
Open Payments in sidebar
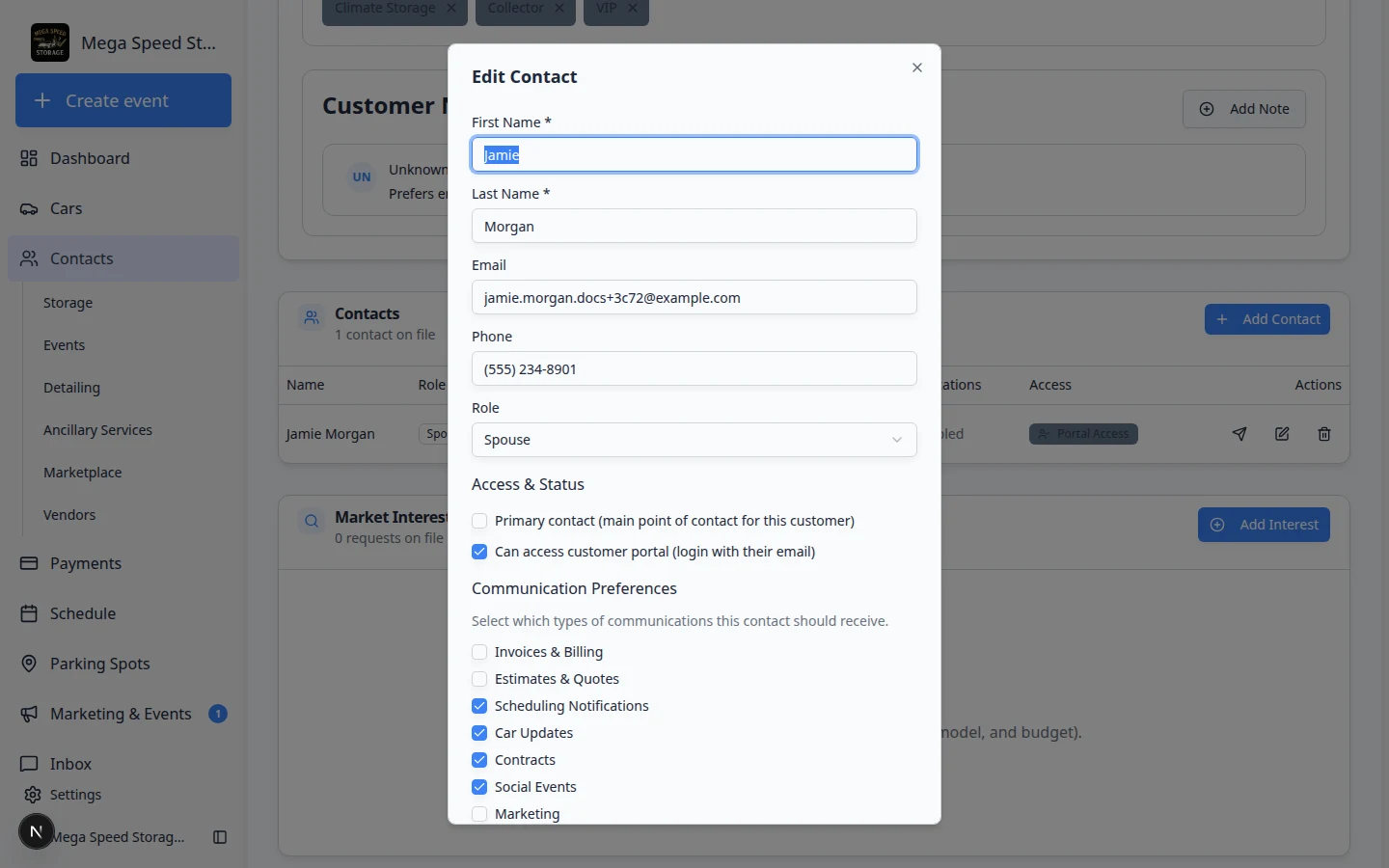[x=123, y=563]
